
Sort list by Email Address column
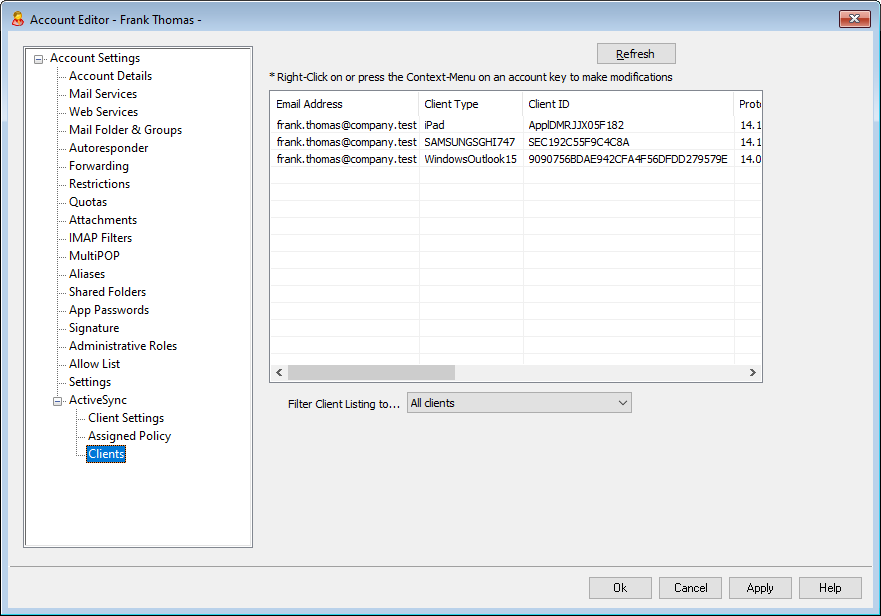[310, 104]
